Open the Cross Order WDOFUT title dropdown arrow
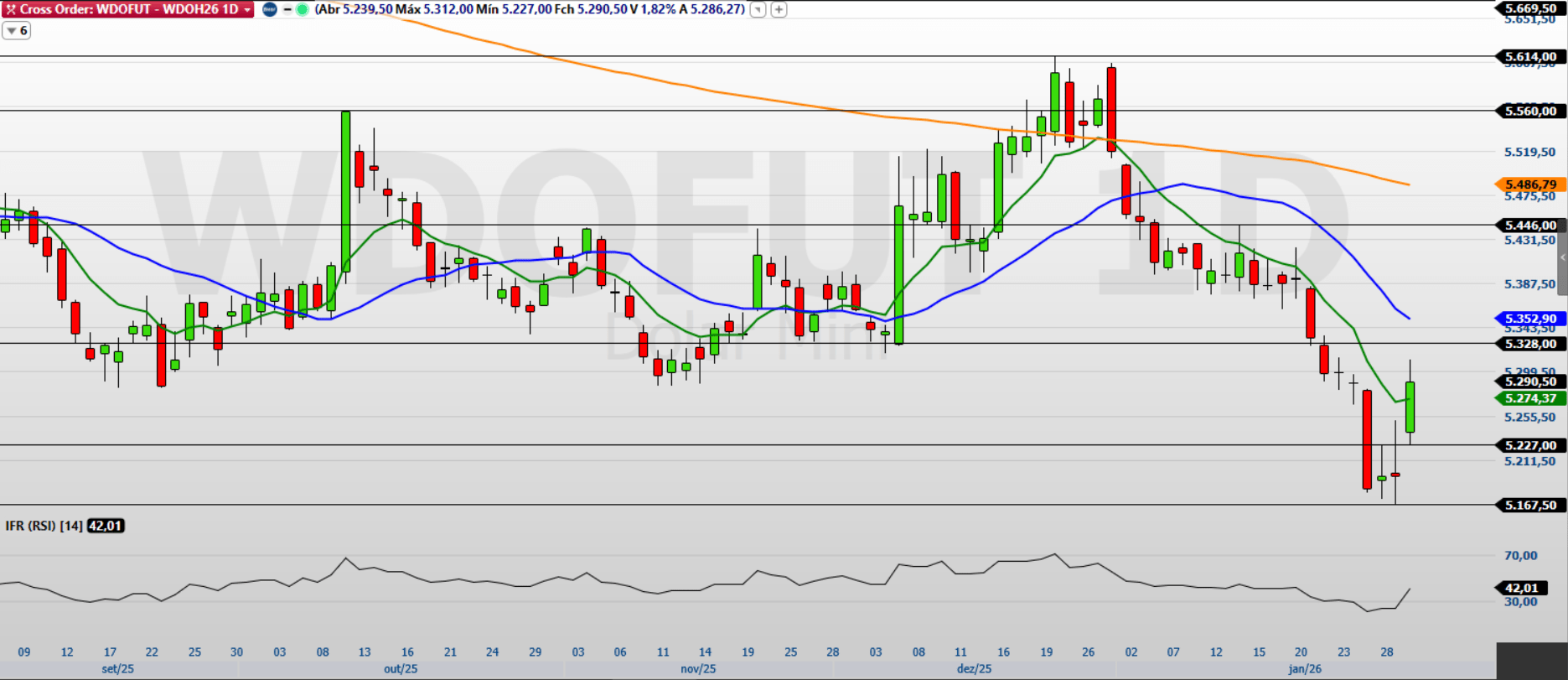Screen dimensions: 1568x680 point(247,9)
